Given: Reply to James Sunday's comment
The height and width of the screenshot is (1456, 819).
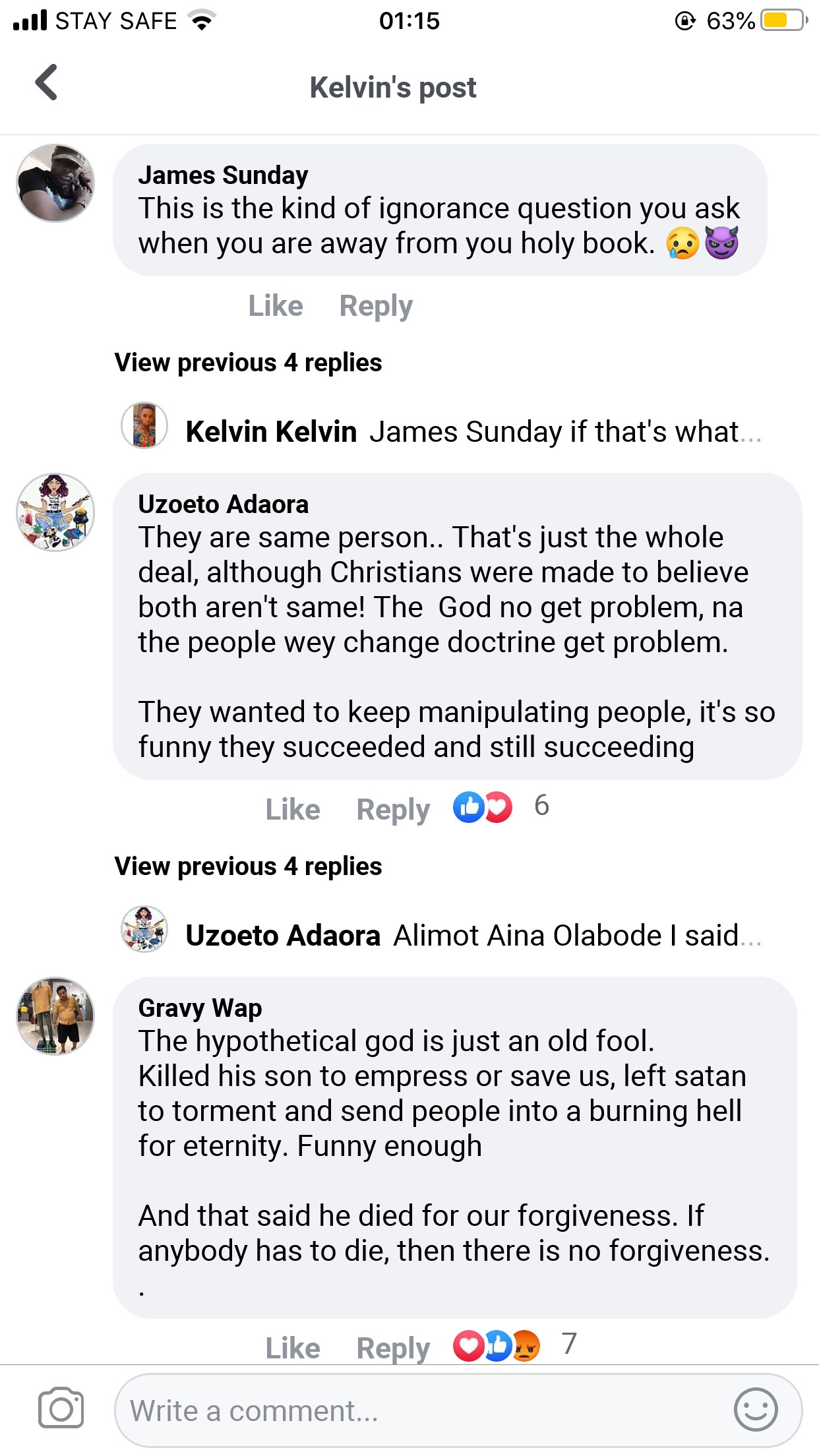Looking at the screenshot, I should pyautogui.click(x=376, y=306).
